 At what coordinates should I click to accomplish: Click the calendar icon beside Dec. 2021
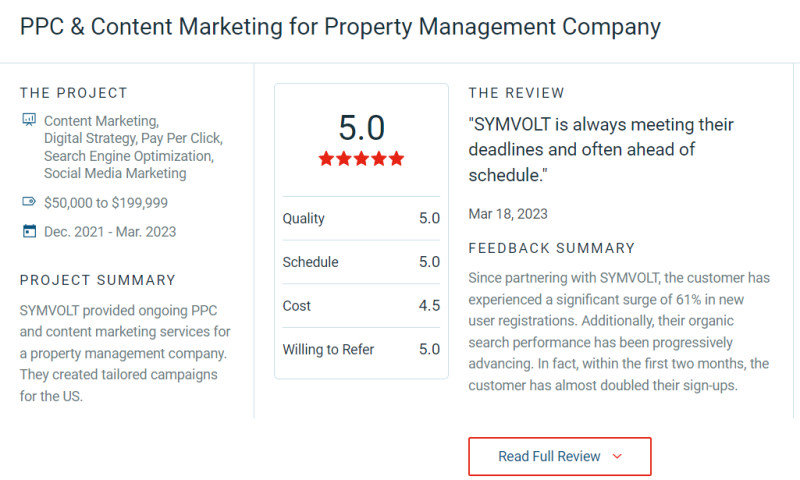coord(28,231)
